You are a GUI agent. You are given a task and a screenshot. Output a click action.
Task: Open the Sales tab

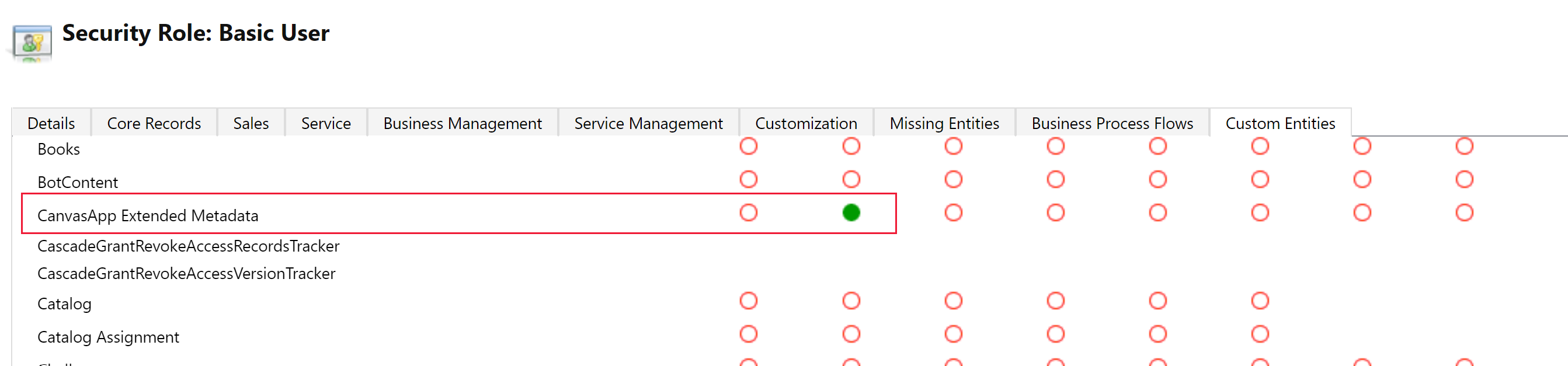click(251, 123)
